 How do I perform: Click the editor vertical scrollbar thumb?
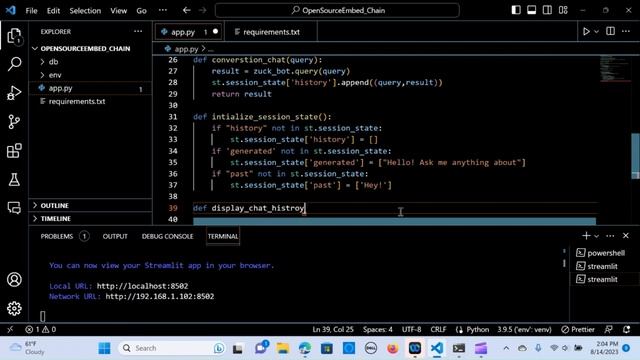(636, 156)
